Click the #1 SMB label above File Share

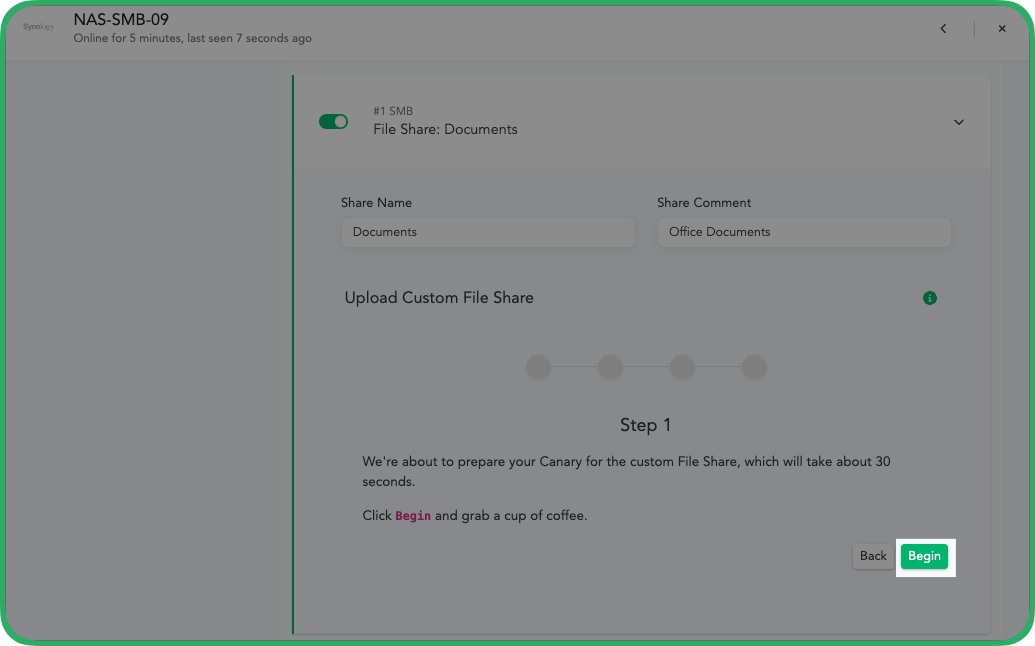point(393,111)
